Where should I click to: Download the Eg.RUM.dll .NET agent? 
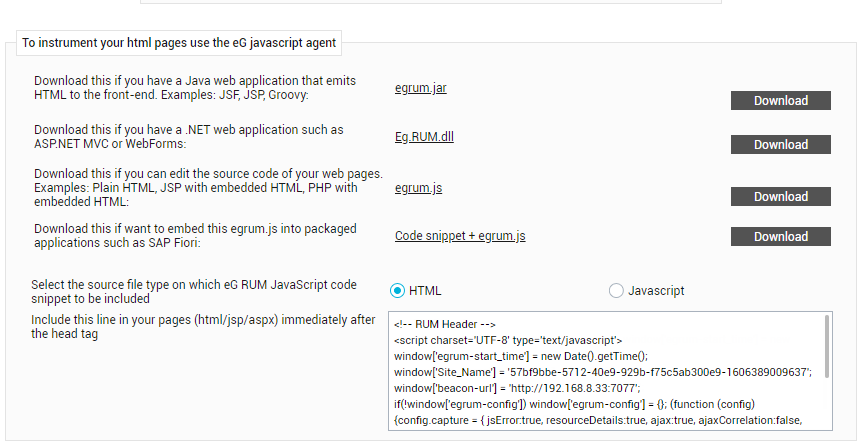pyautogui.click(x=780, y=144)
